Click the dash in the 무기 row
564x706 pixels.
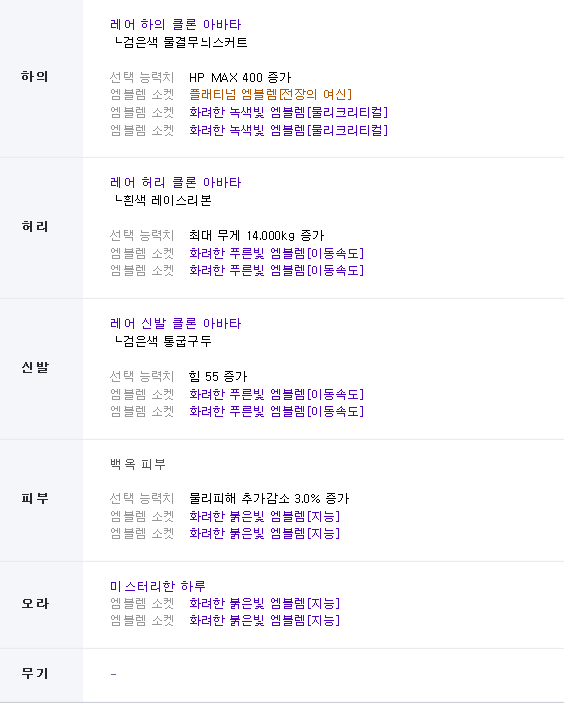pyautogui.click(x=113, y=674)
